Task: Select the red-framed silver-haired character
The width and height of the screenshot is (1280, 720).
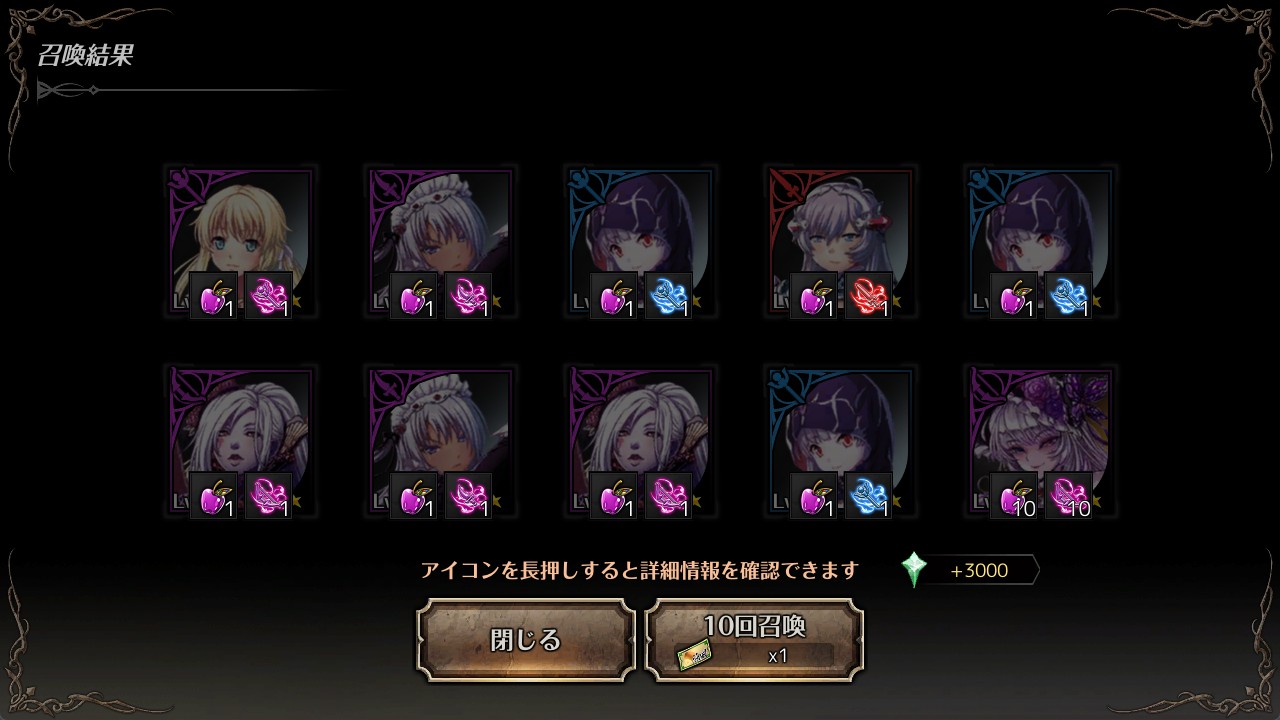Action: click(840, 241)
